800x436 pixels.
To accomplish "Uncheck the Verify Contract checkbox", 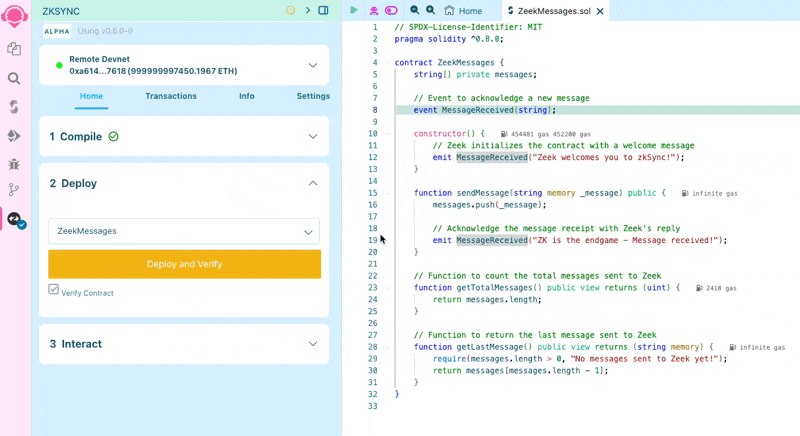I will (54, 289).
